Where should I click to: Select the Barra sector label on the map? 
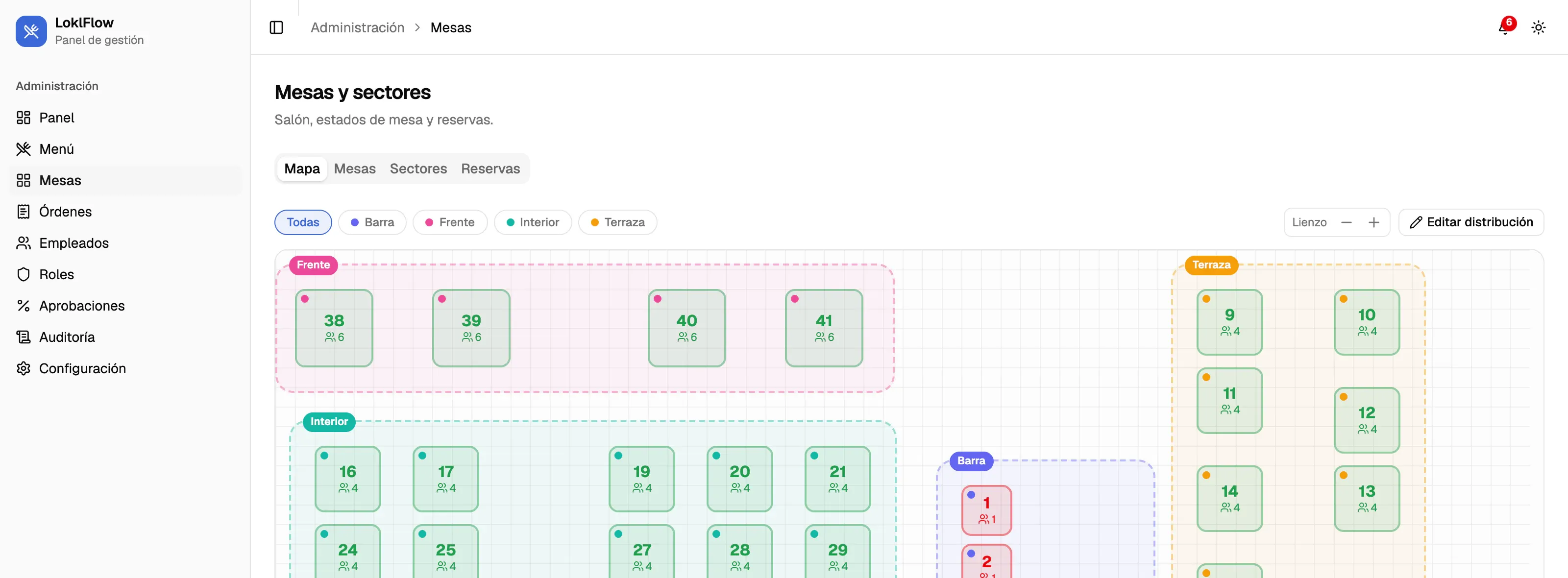(x=972, y=460)
